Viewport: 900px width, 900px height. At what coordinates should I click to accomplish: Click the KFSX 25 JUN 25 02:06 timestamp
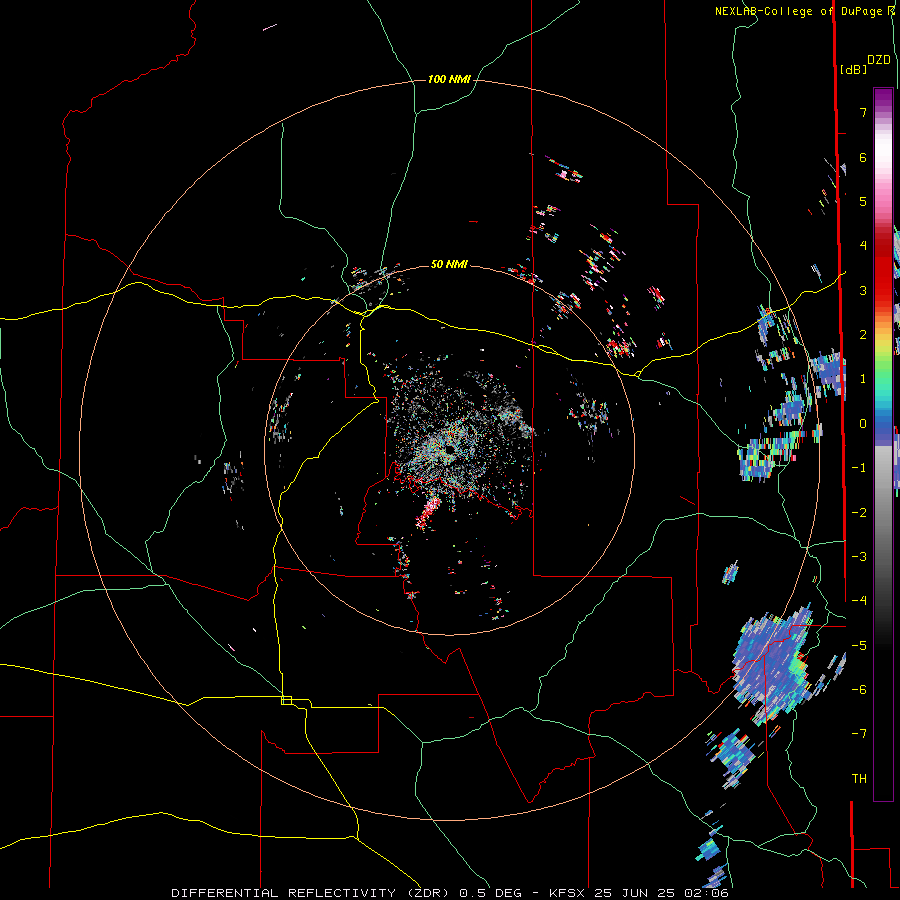click(x=639, y=893)
